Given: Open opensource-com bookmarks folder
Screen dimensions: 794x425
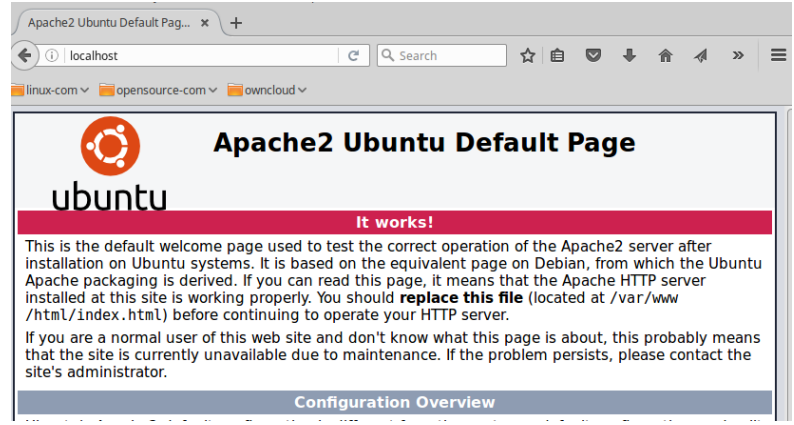Looking at the screenshot, I should tap(158, 90).
